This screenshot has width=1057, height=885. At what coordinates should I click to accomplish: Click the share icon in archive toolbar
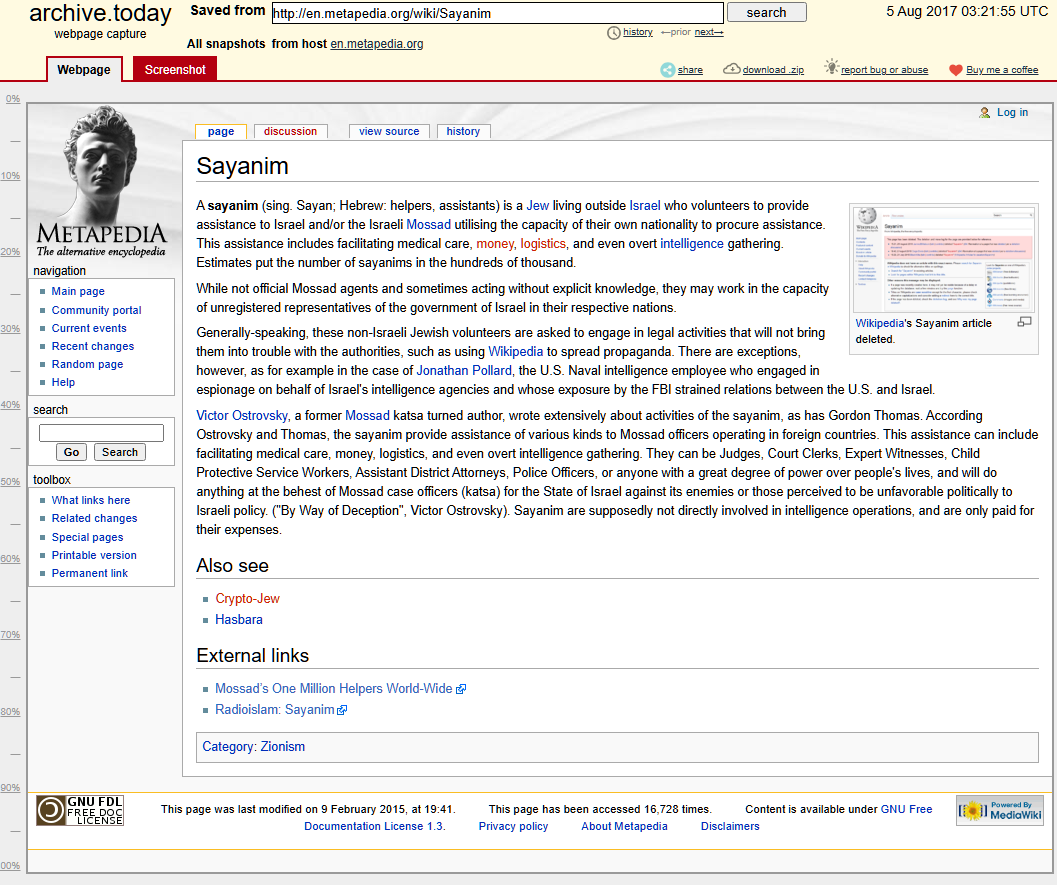coord(667,69)
